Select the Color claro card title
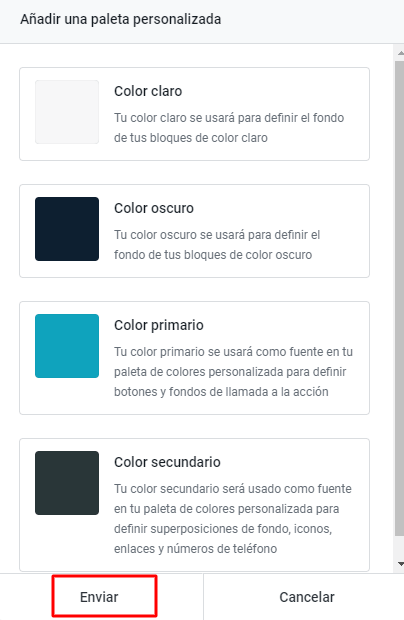 pos(148,91)
